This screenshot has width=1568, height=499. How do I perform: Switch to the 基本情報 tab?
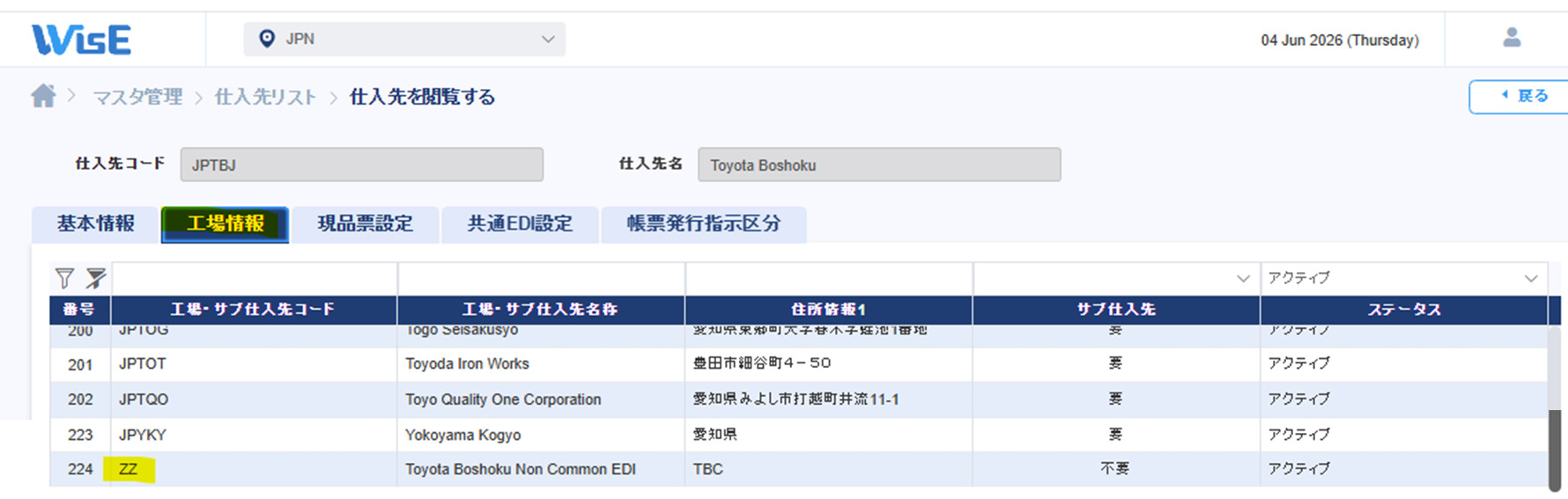tap(95, 224)
